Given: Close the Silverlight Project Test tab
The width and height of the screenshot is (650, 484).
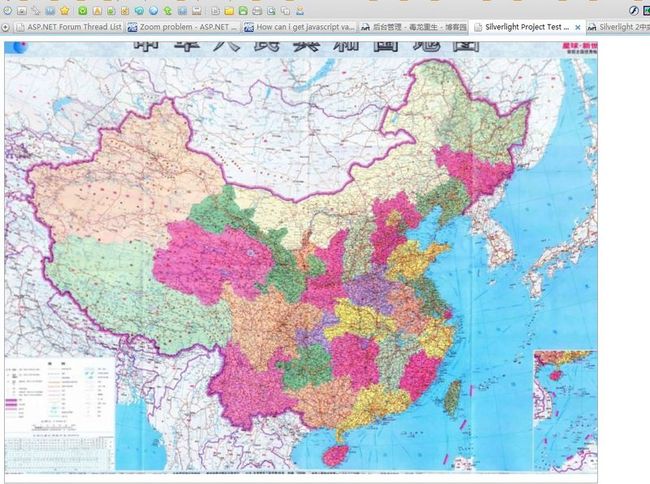Looking at the screenshot, I should tap(577, 27).
